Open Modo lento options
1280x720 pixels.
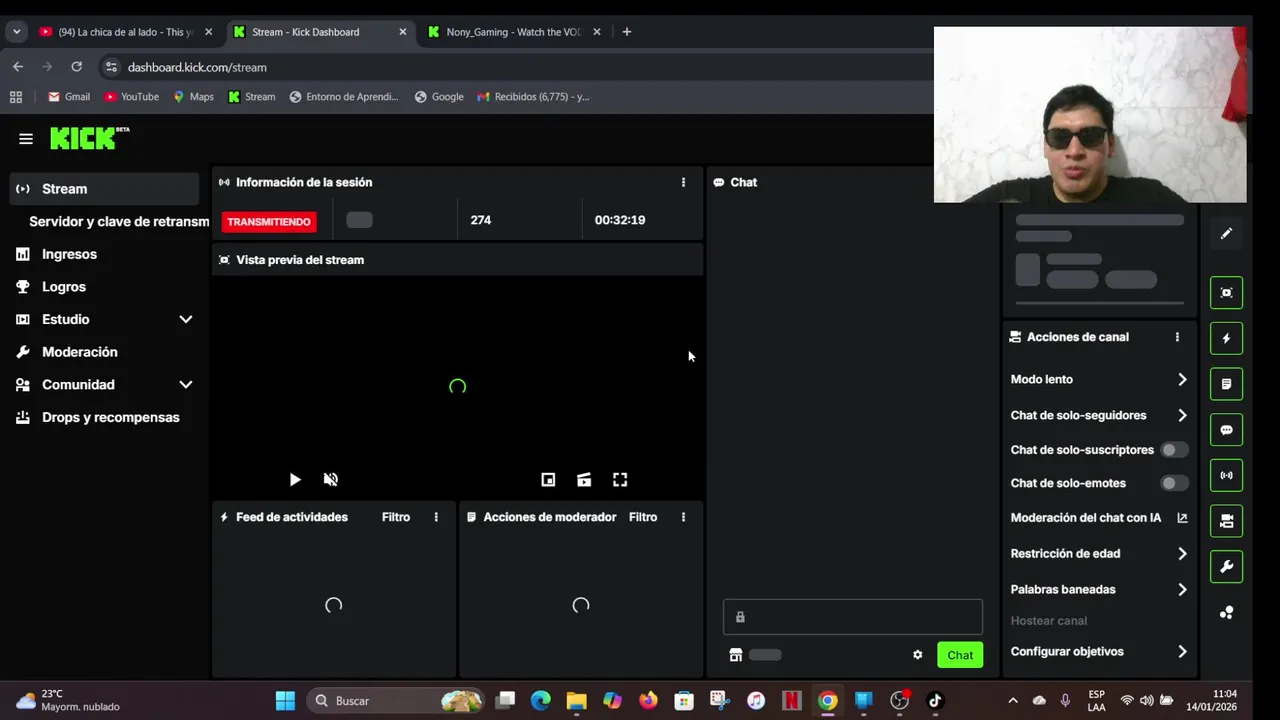point(1099,379)
